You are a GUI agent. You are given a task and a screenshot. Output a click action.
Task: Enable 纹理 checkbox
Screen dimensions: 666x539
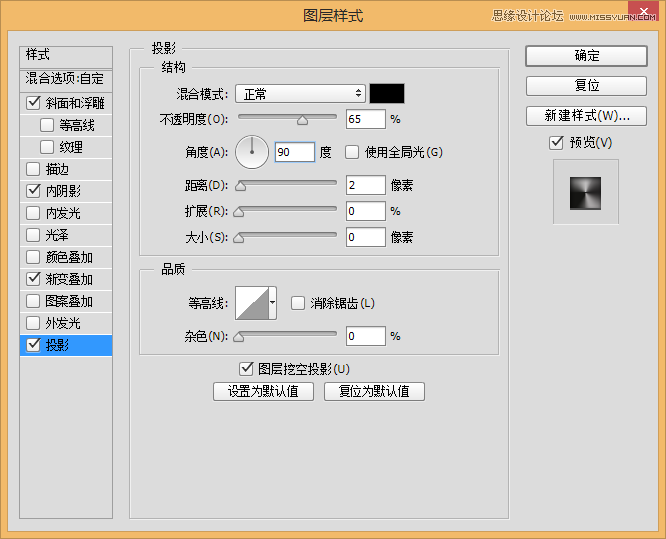(47, 147)
